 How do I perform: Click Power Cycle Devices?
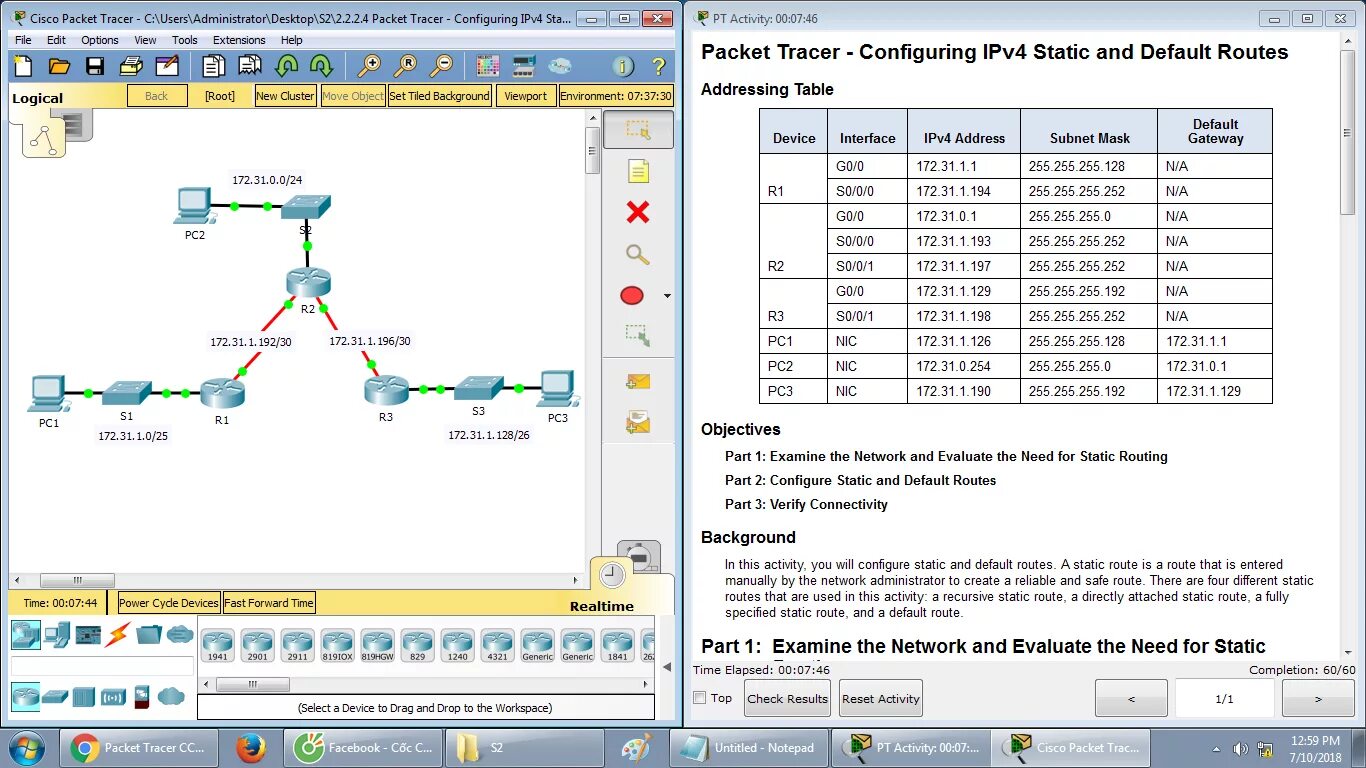pyautogui.click(x=169, y=603)
